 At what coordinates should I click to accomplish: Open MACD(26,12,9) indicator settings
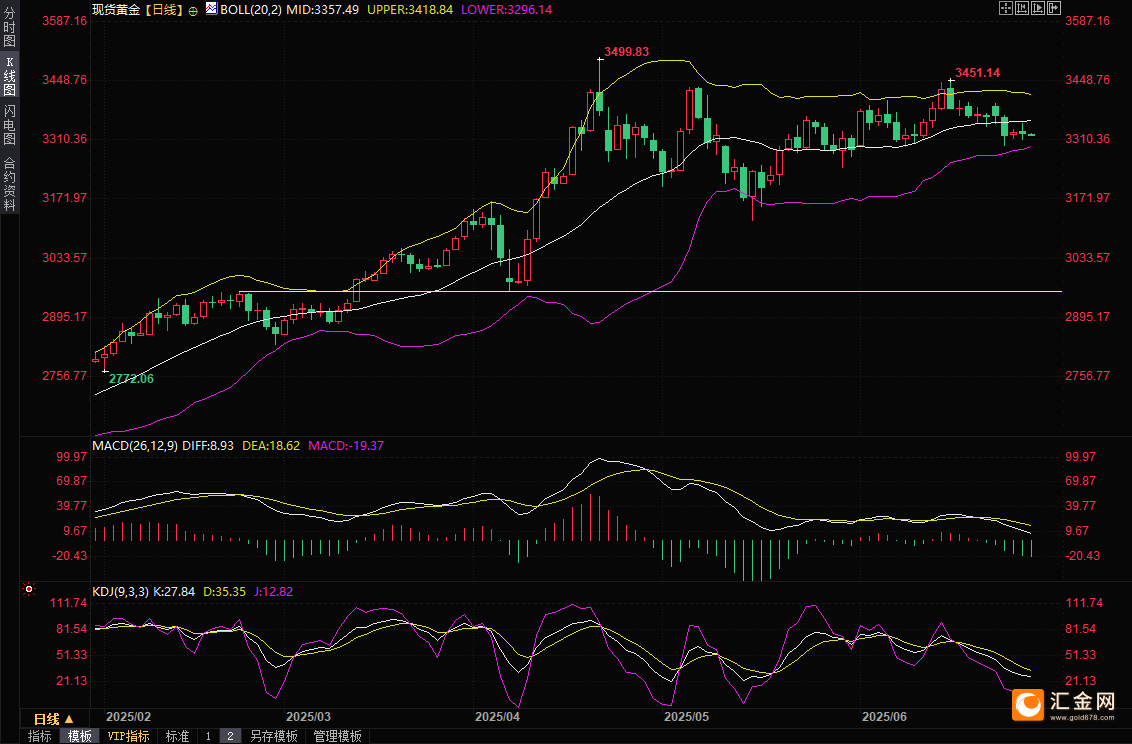[135, 445]
